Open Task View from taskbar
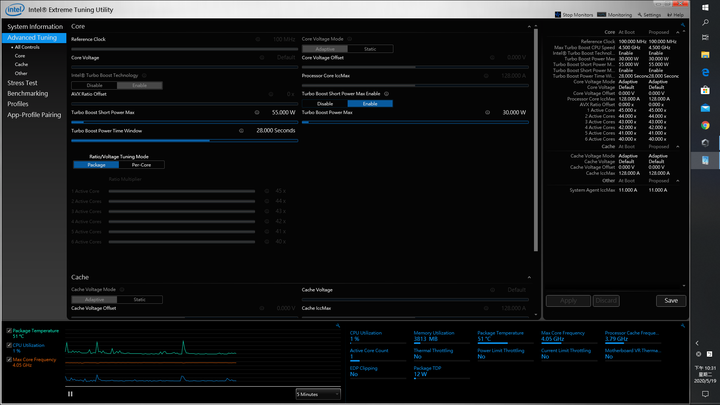 (705, 38)
